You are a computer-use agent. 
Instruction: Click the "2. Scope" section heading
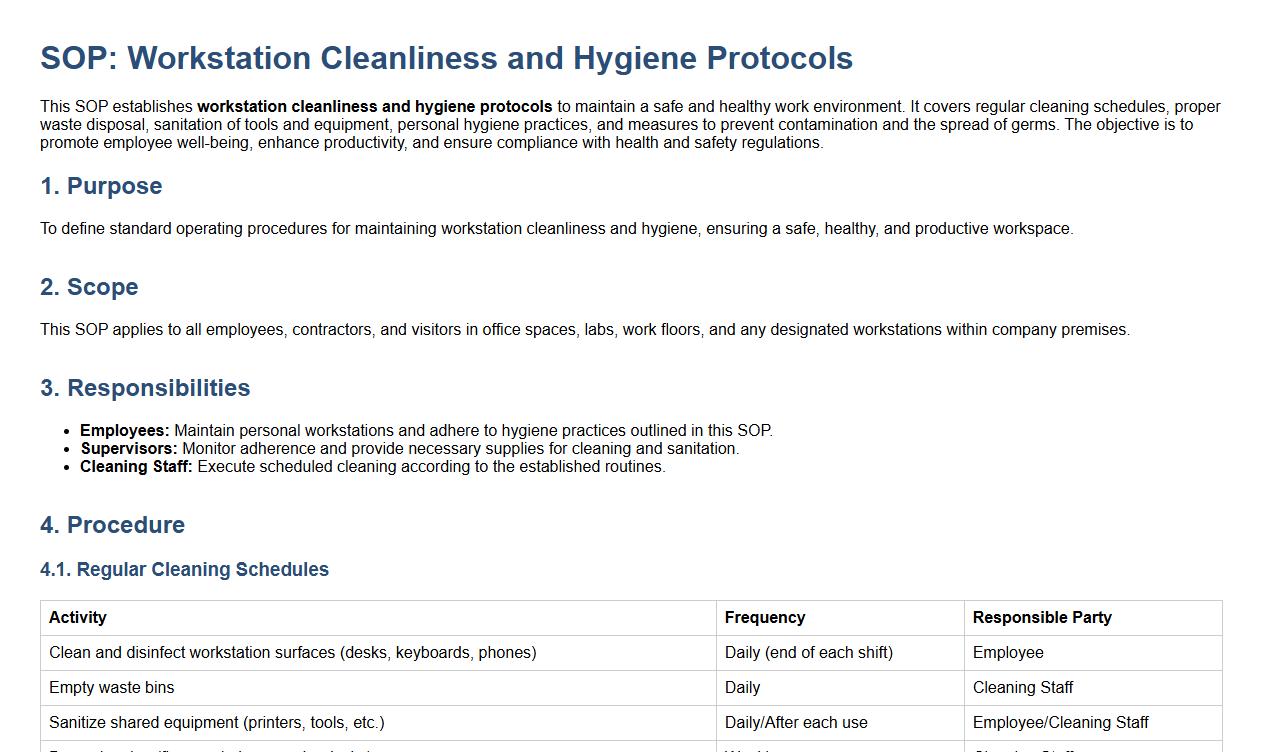click(x=89, y=287)
